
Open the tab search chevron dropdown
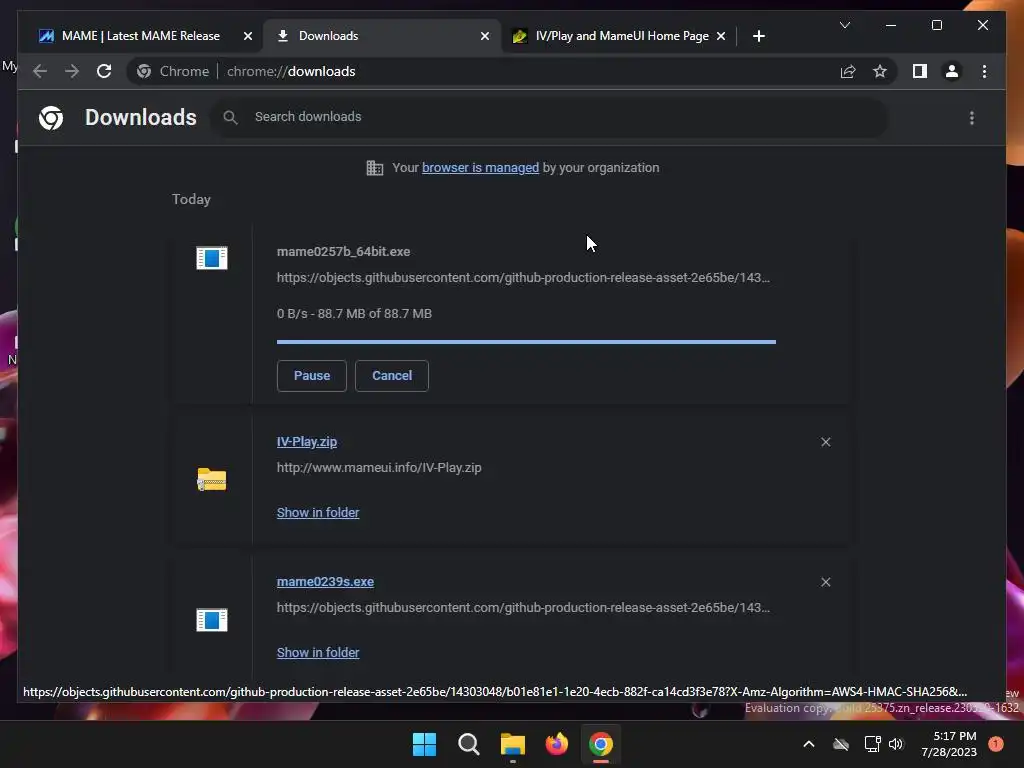coord(844,25)
